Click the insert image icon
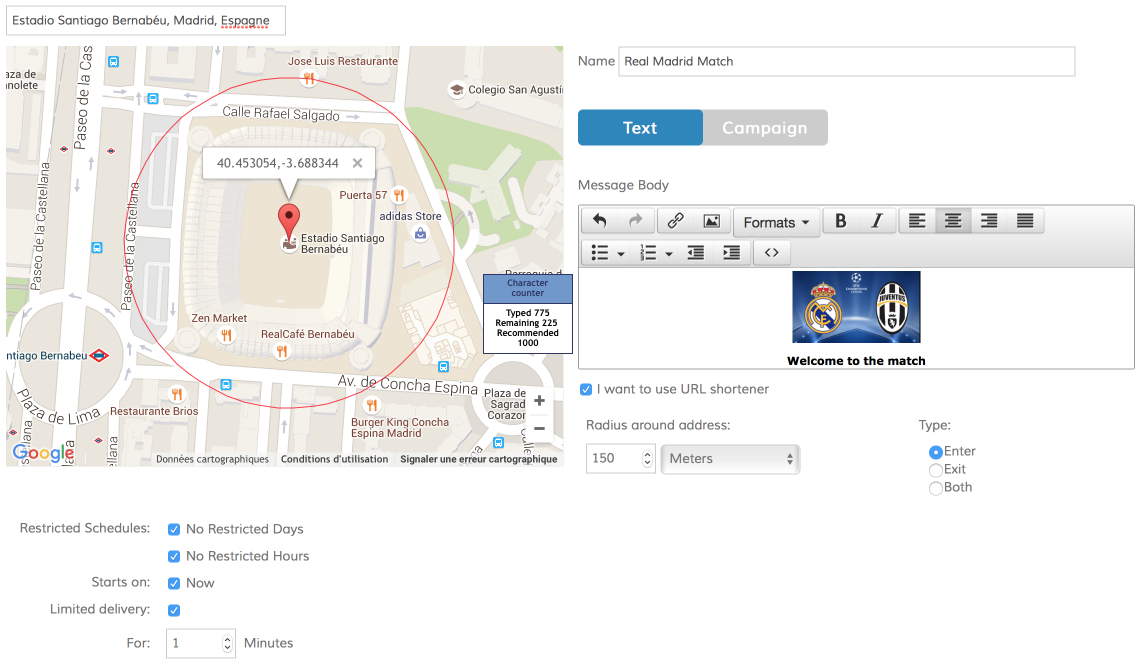Screen dimensions: 1137x668 tap(711, 221)
